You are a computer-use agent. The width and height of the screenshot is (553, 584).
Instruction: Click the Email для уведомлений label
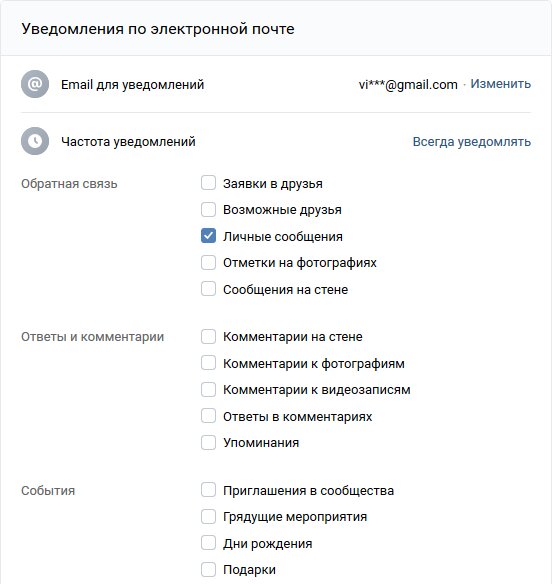point(133,85)
